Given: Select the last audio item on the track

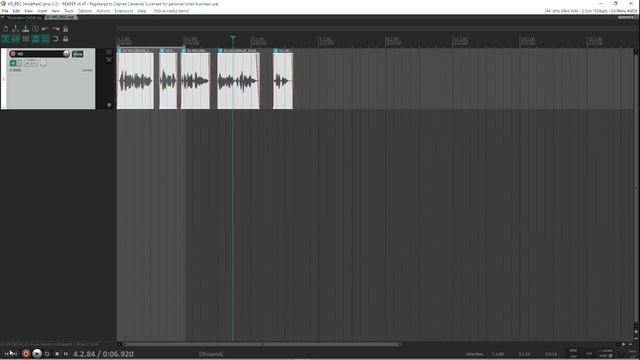Looking at the screenshot, I should pyautogui.click(x=283, y=79).
